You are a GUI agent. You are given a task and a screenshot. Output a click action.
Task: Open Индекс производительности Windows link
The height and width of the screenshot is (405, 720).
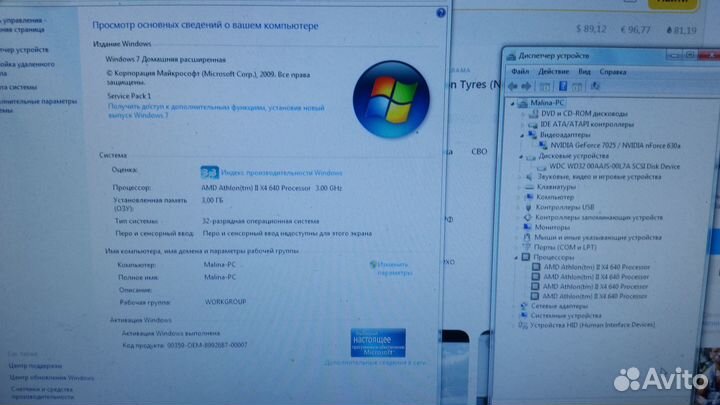pyautogui.click(x=281, y=173)
